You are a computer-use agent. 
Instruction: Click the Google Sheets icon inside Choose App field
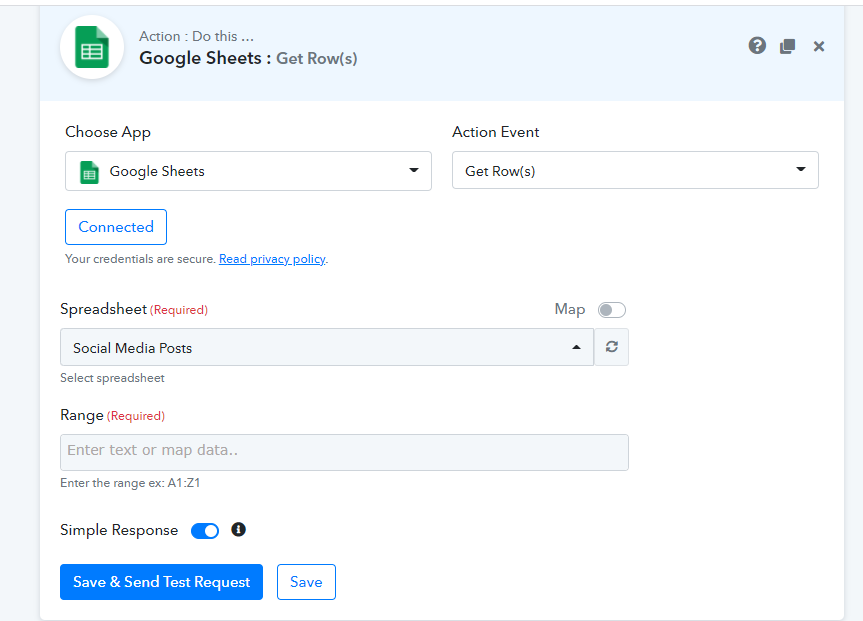point(89,172)
